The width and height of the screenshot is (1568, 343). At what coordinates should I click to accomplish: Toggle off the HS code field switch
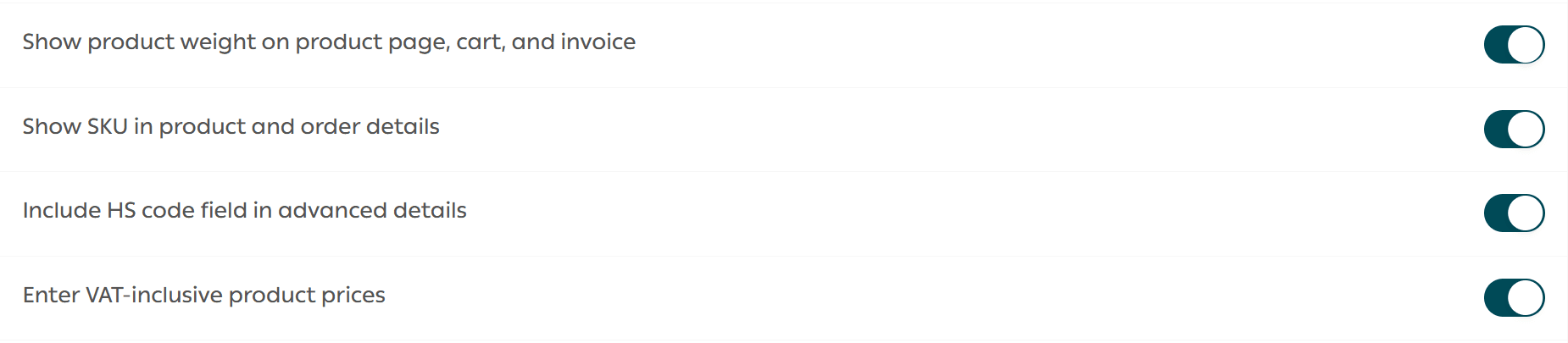pos(1514,213)
